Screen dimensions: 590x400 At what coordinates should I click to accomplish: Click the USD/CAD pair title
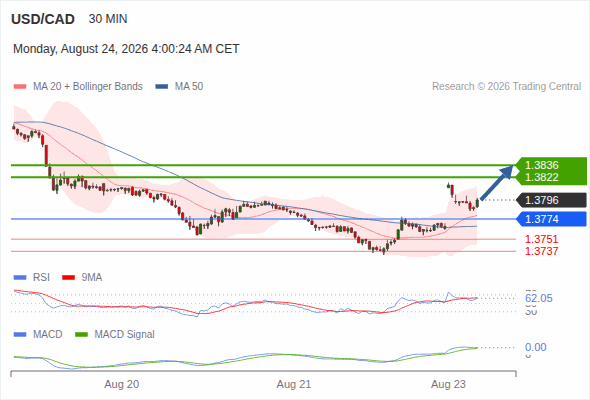[x=43, y=19]
